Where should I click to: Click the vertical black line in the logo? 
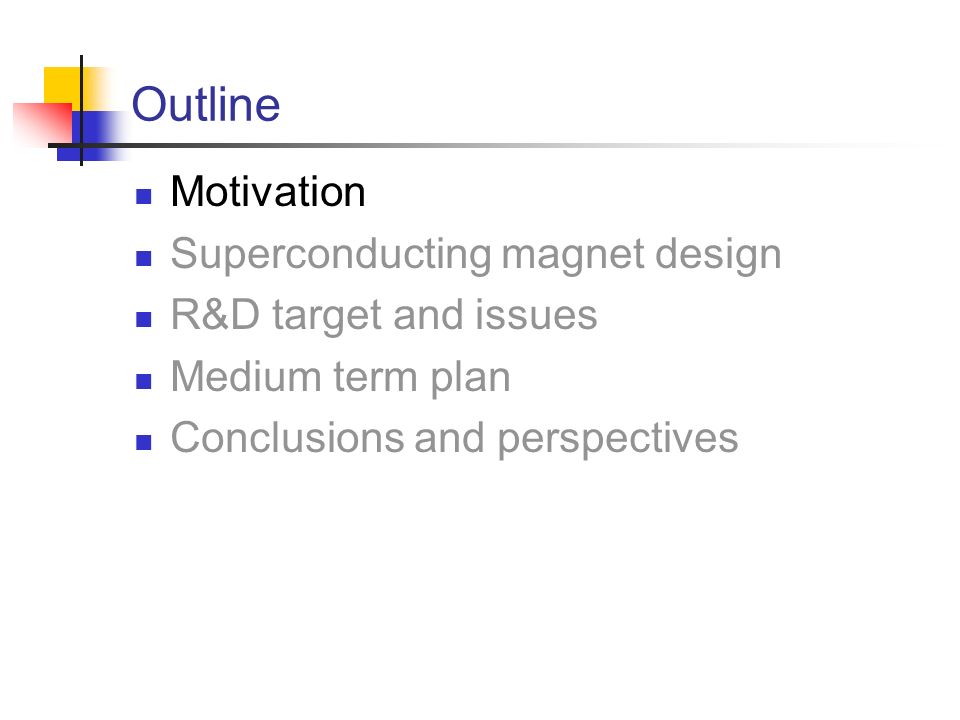pos(81,110)
